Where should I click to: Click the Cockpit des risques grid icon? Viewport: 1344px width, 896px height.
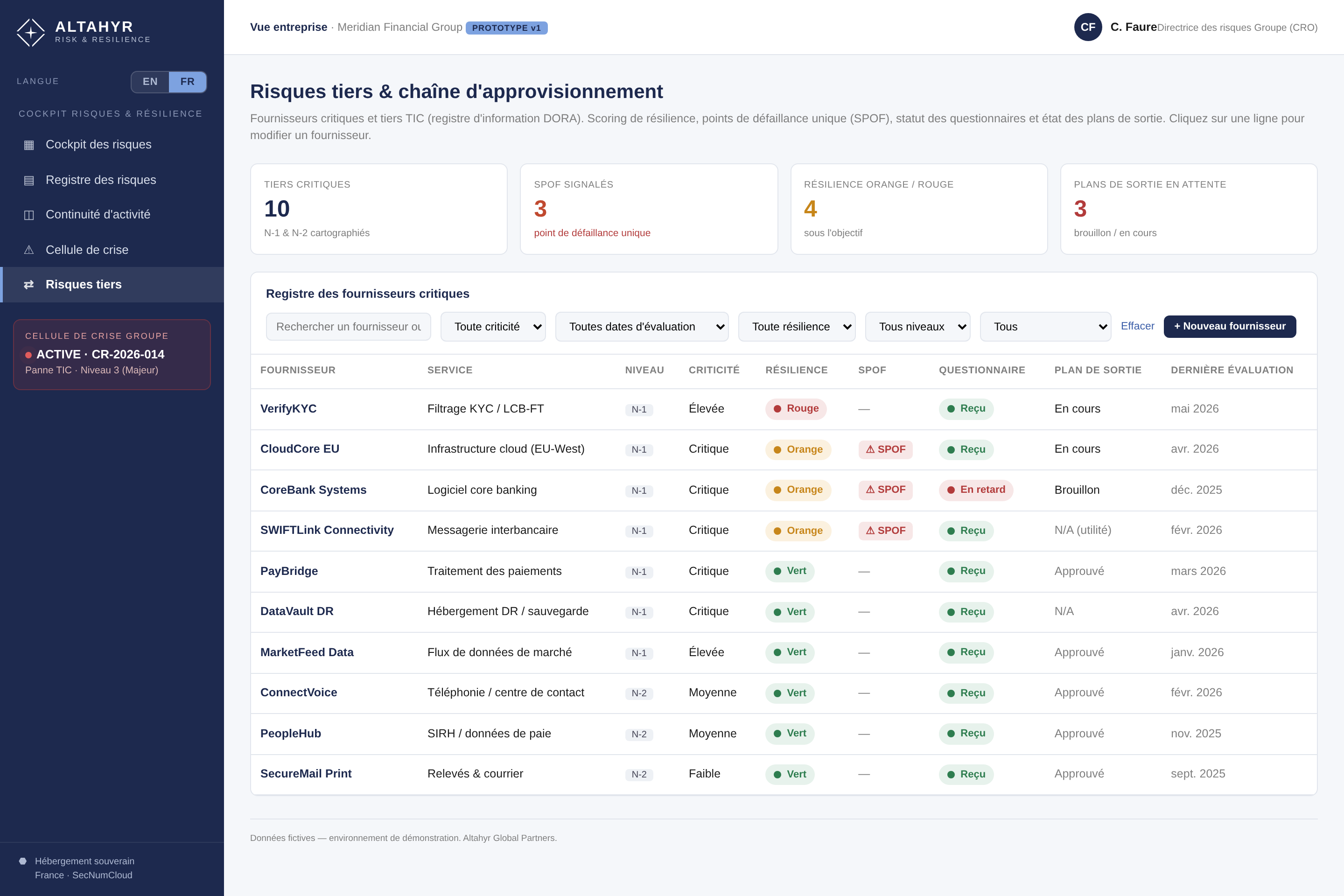pos(28,145)
